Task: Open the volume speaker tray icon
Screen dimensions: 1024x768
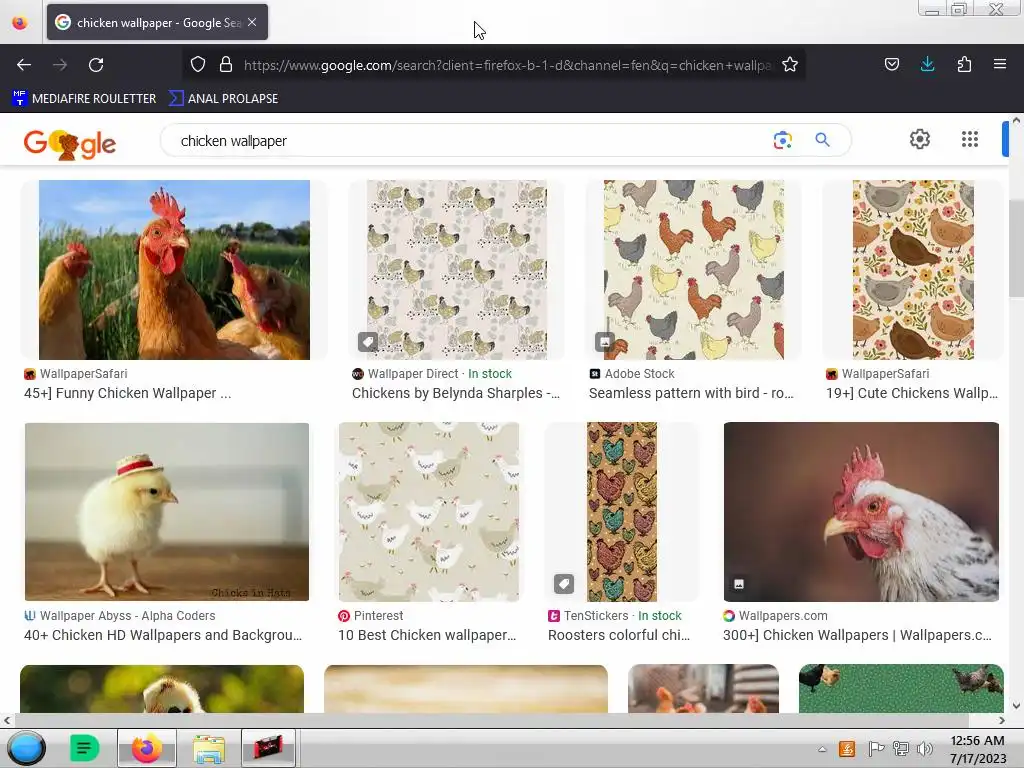Action: (x=924, y=749)
